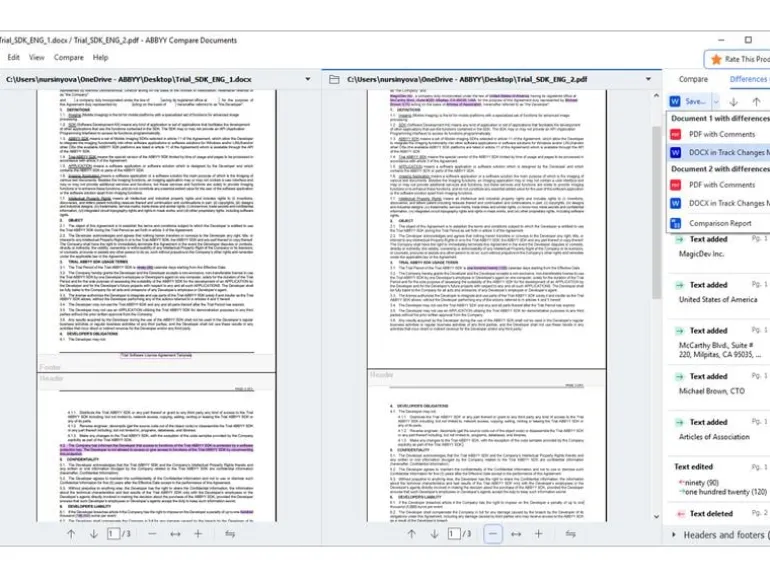Select the ninety (90) text edited difference
The width and height of the screenshot is (770, 578).
pyautogui.click(x=718, y=479)
